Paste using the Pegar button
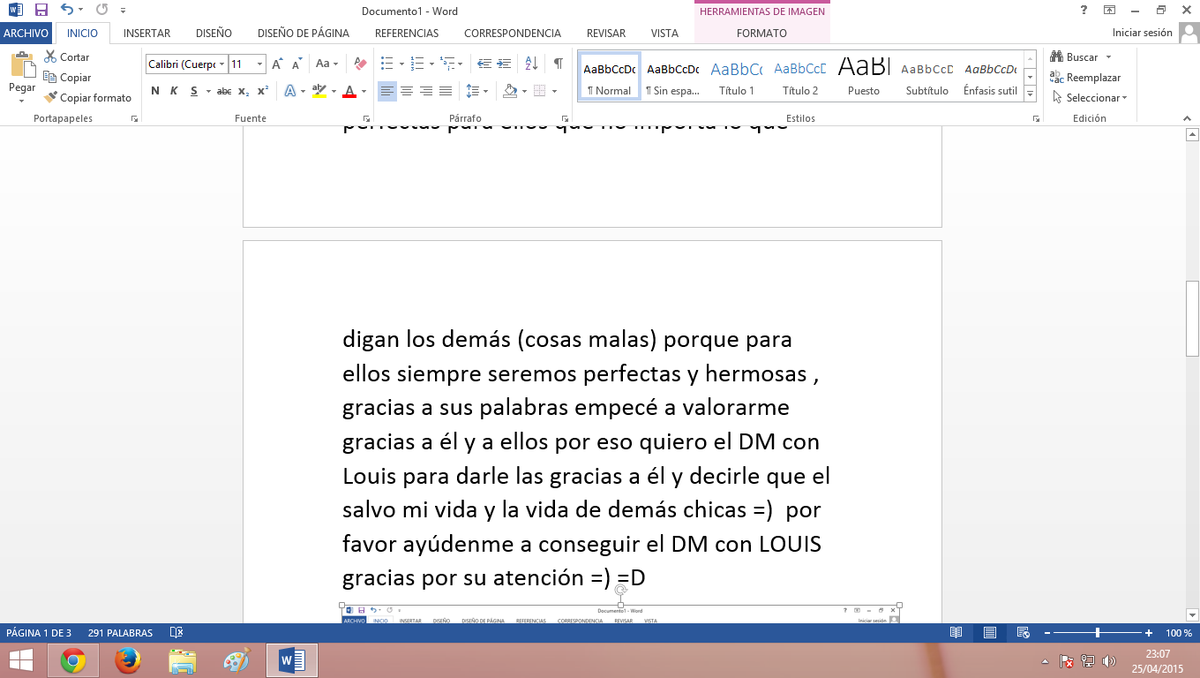Viewport: 1200px width, 678px height. (22, 75)
